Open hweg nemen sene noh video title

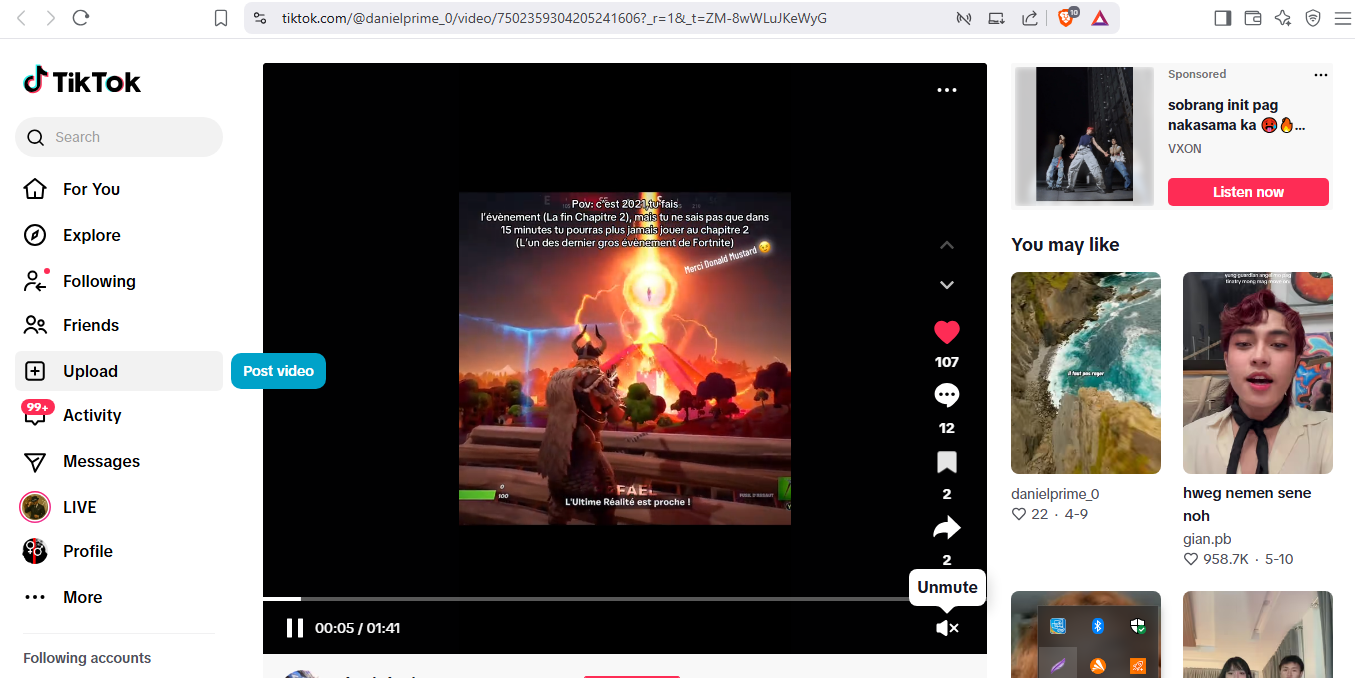point(1247,504)
